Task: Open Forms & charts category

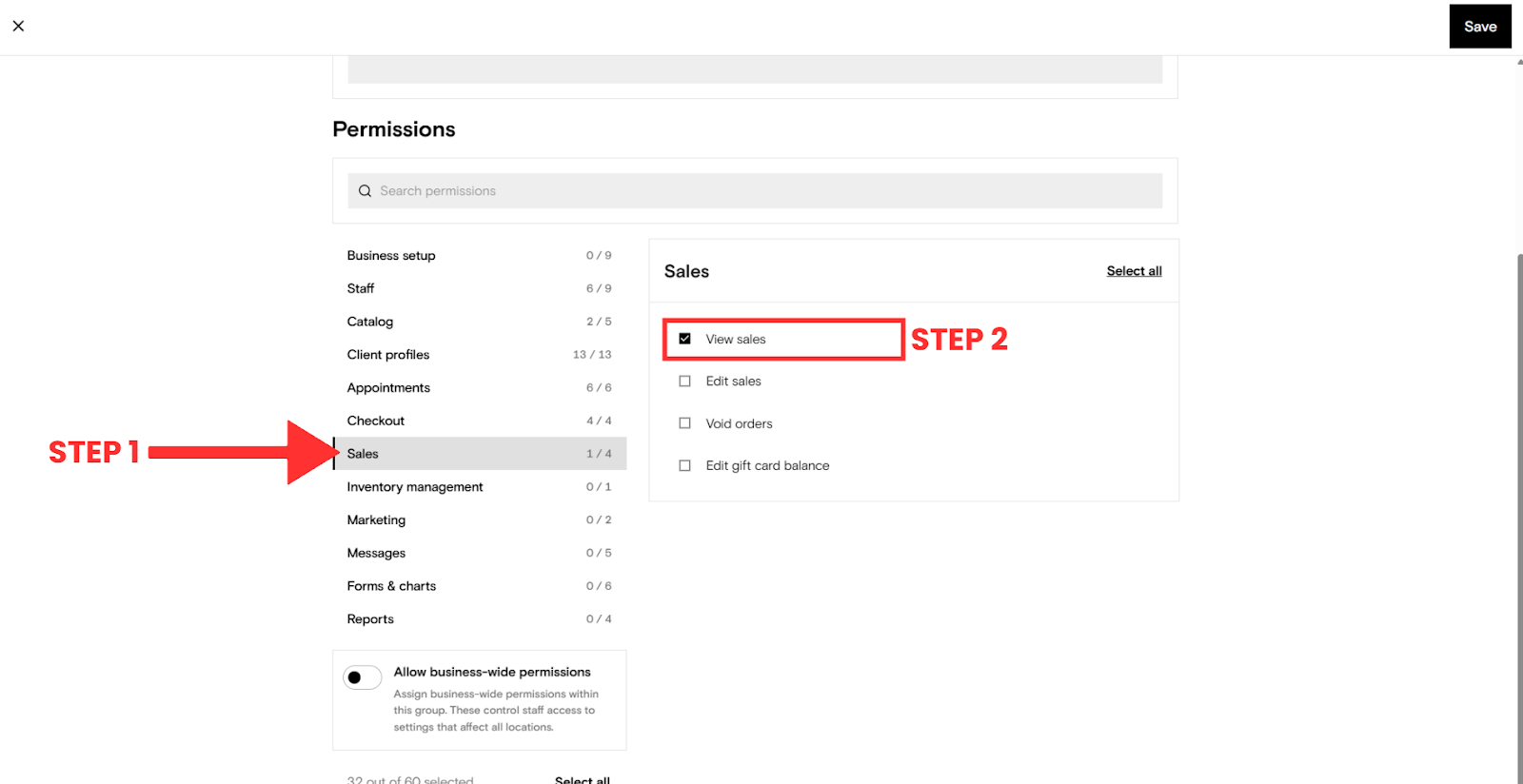Action: pos(480,586)
